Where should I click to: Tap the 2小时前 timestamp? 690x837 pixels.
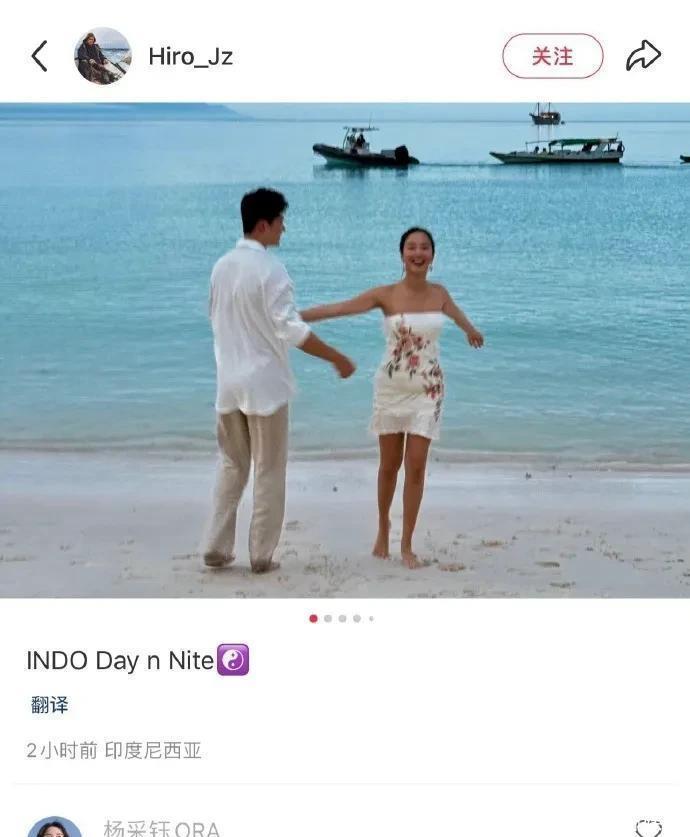pyautogui.click(x=62, y=751)
